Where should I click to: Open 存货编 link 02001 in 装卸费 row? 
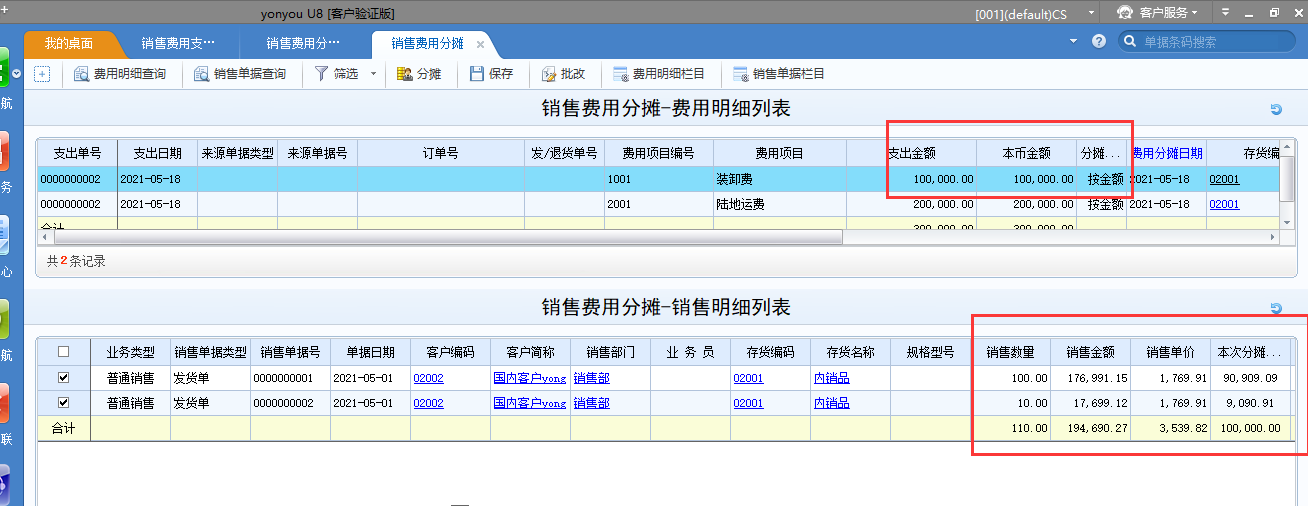pyautogui.click(x=1224, y=179)
